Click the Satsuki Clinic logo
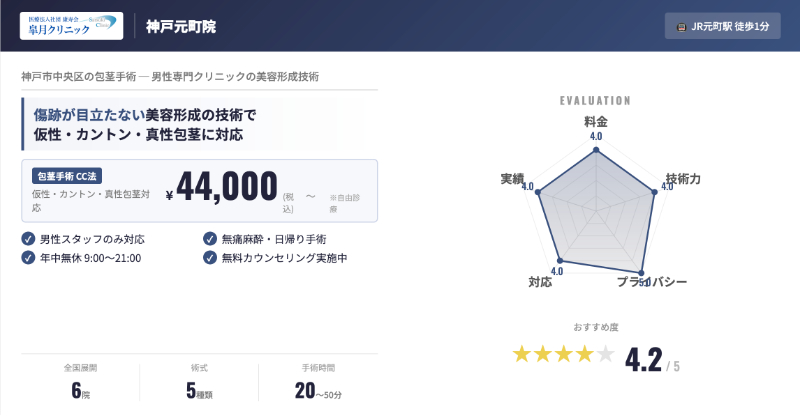Viewport: 800px width, 418px height. point(72,26)
